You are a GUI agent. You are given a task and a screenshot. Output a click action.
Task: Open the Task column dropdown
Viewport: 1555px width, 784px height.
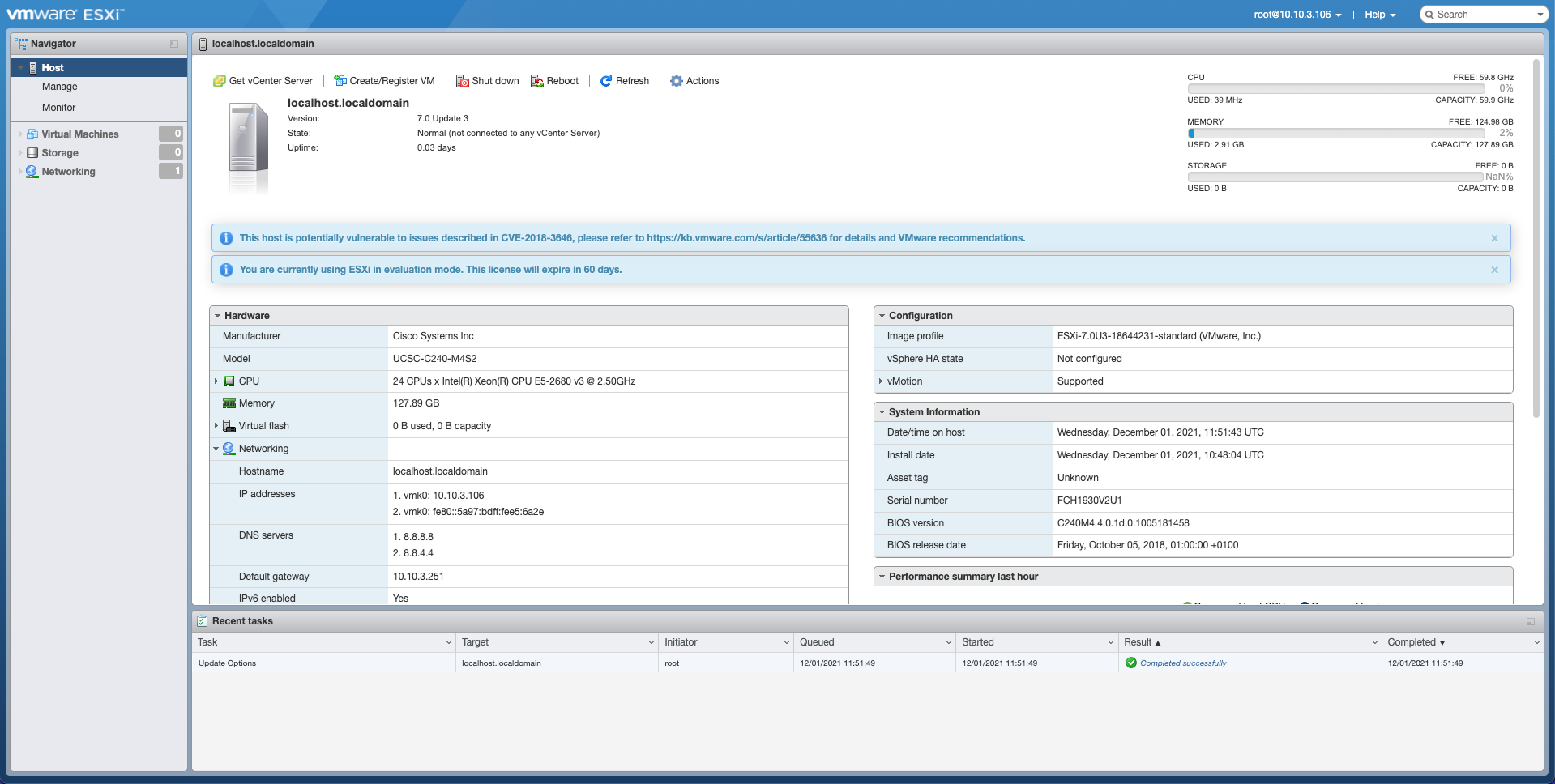449,642
